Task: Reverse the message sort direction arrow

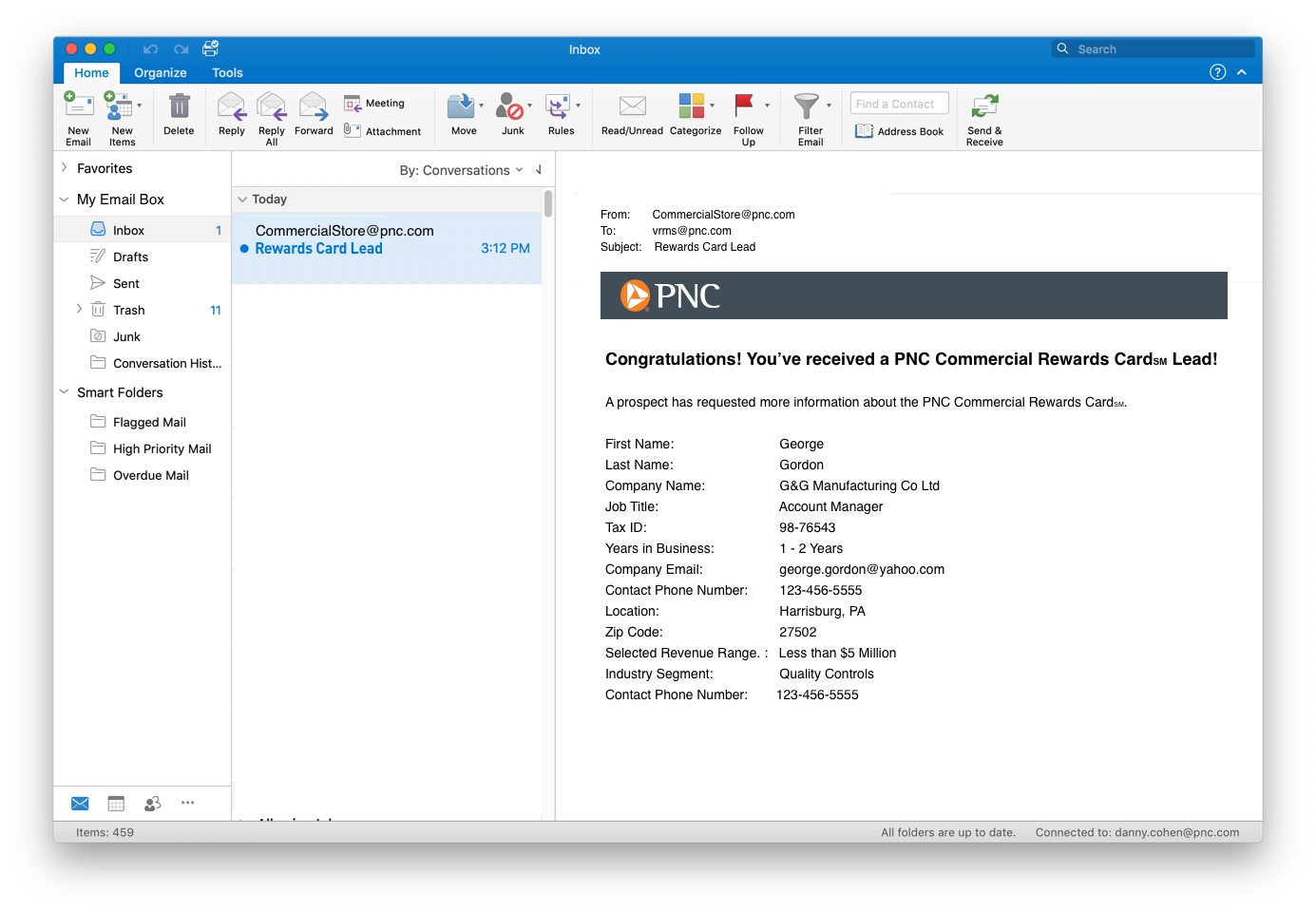Action: coord(539,170)
